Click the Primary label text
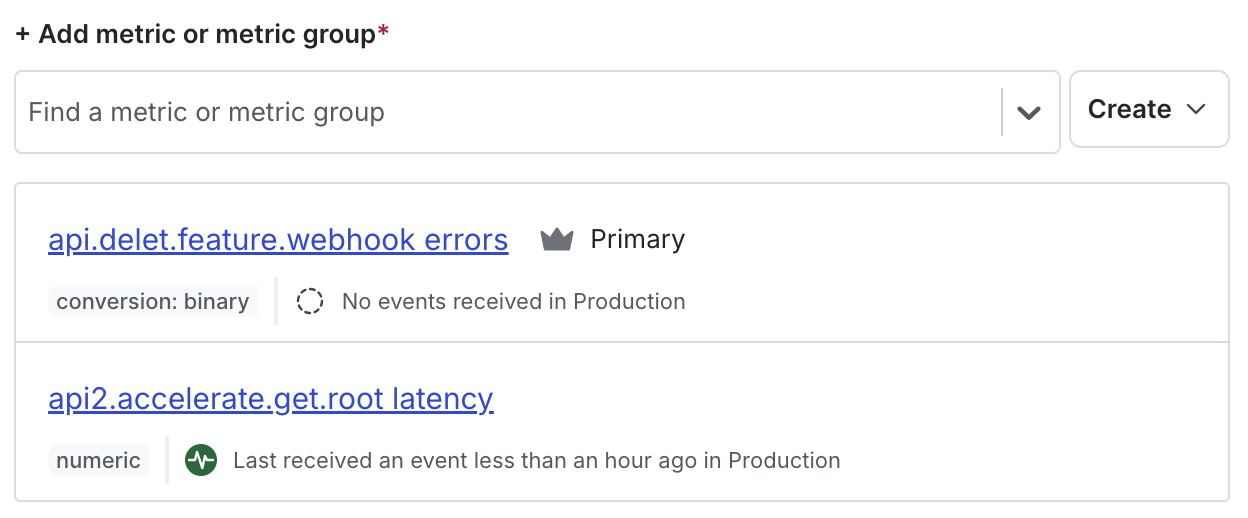This screenshot has height=518, width=1248. pos(637,240)
